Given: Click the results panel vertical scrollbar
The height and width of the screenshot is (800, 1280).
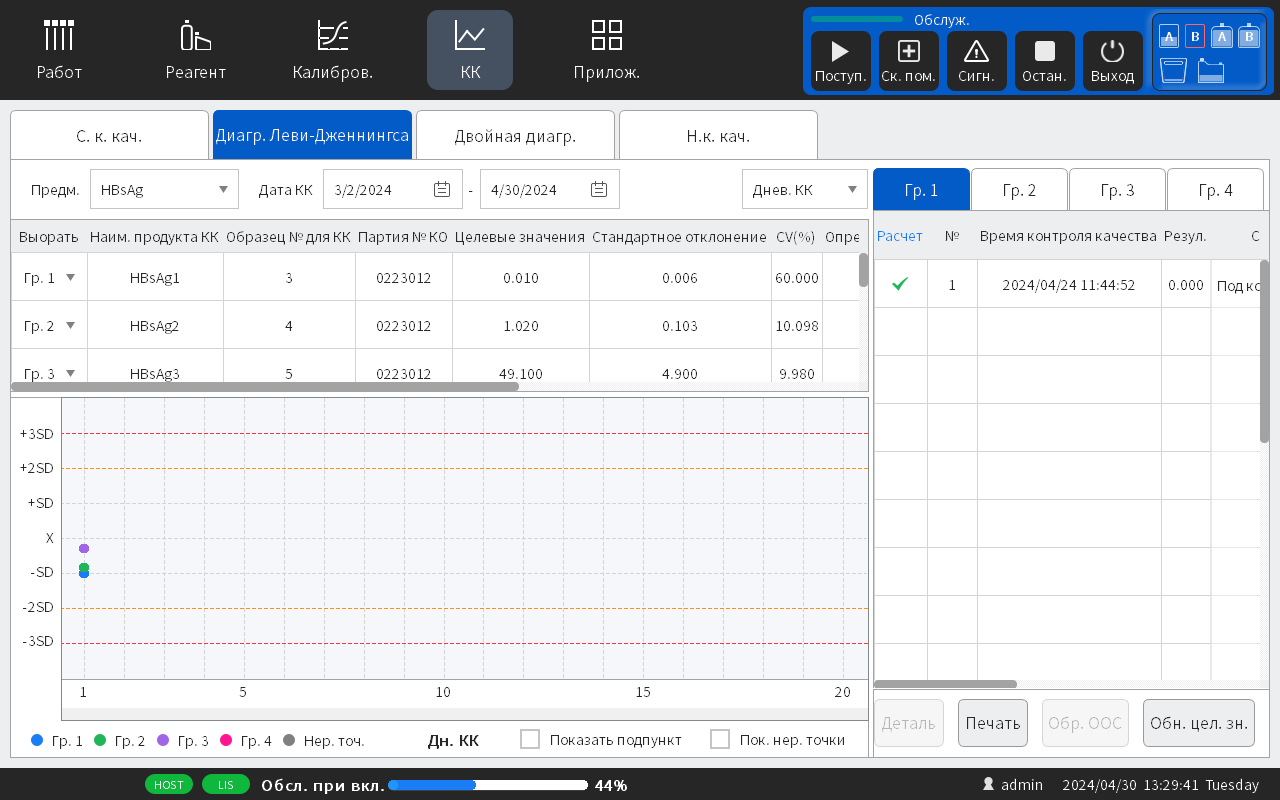Looking at the screenshot, I should click(x=1264, y=350).
